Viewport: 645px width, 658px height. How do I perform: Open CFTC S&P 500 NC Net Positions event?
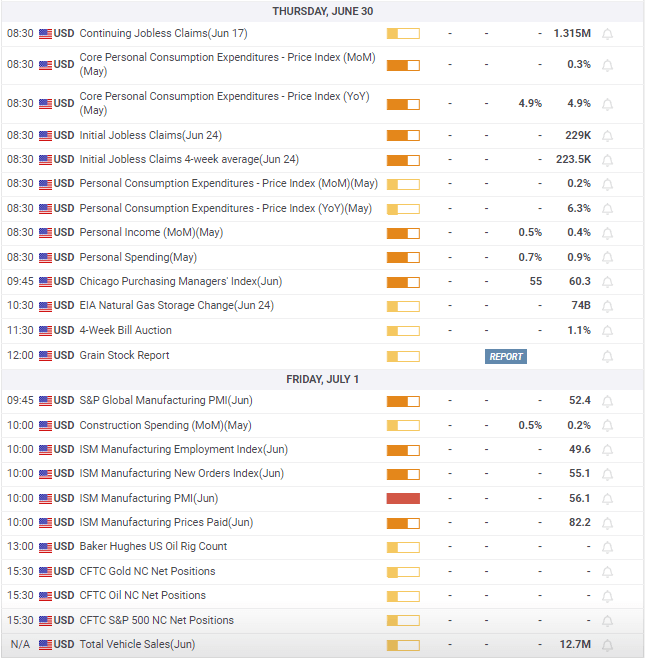(157, 620)
